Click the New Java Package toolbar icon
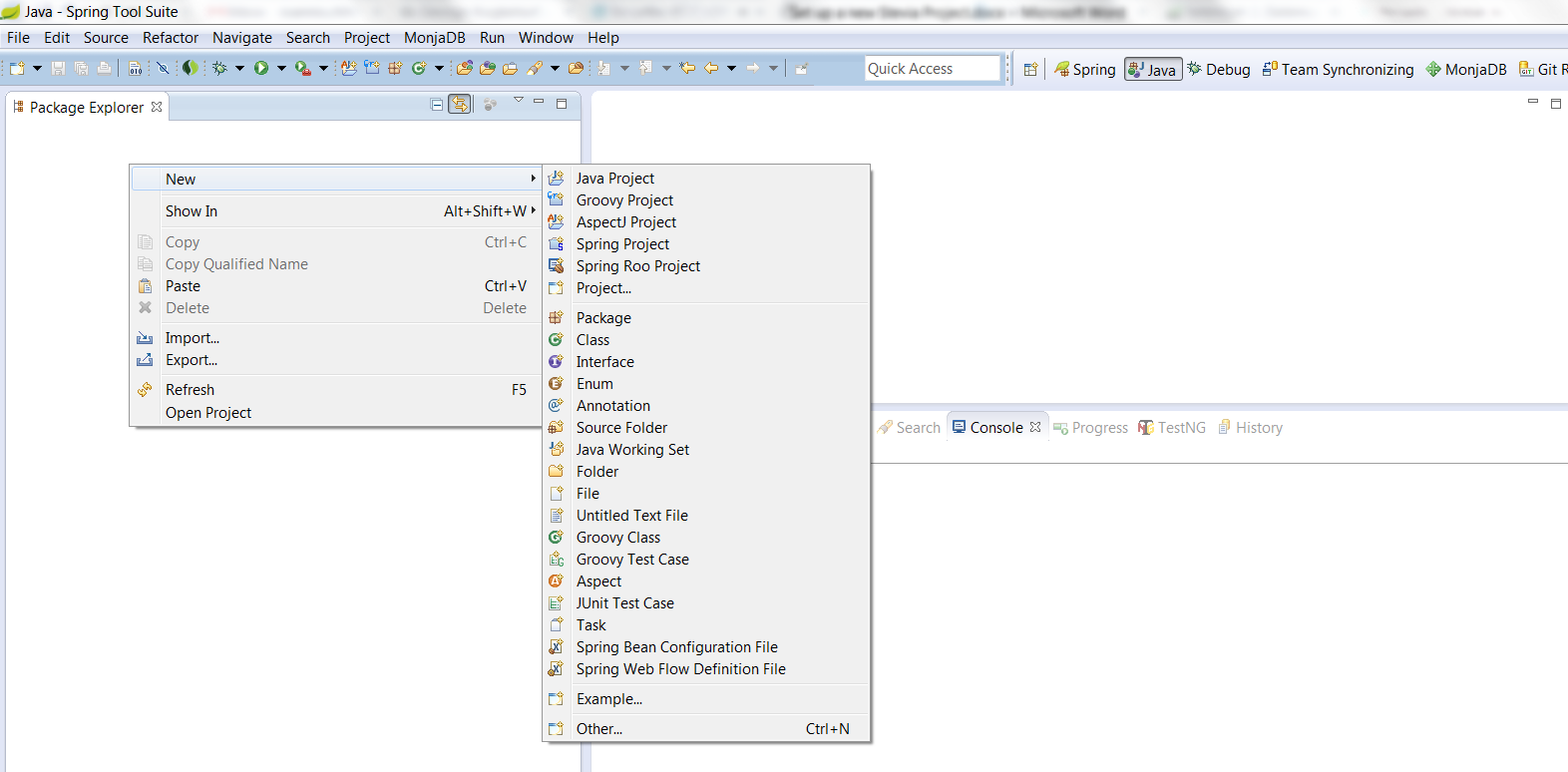Viewport: 1568px width, 772px height. click(x=395, y=68)
